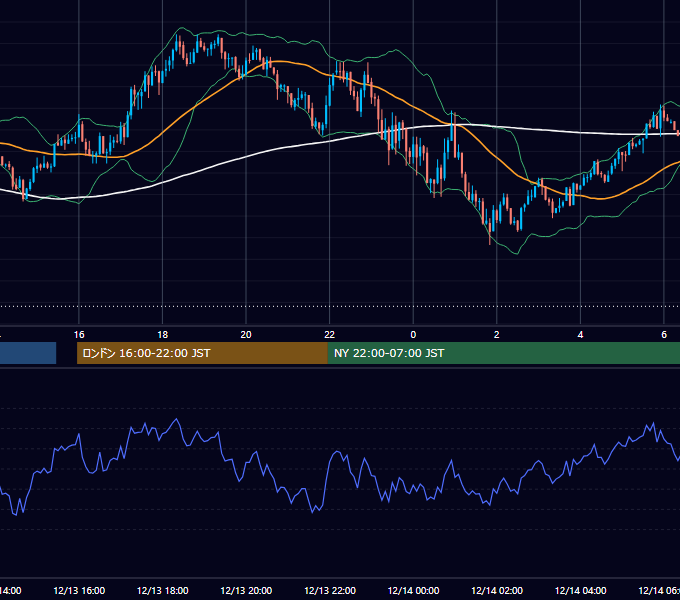
Task: Click the 22 hour axis label
Action: (330, 334)
